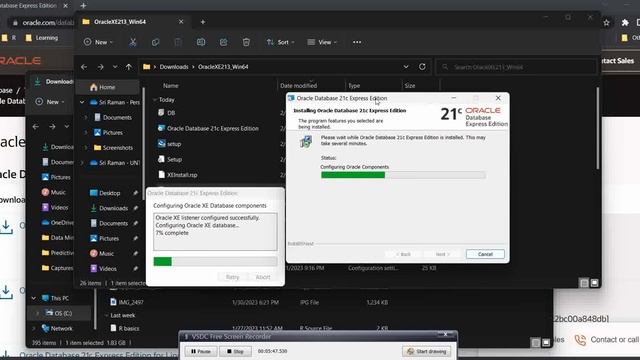Open Videos pinned in quick access

[x=107, y=269]
